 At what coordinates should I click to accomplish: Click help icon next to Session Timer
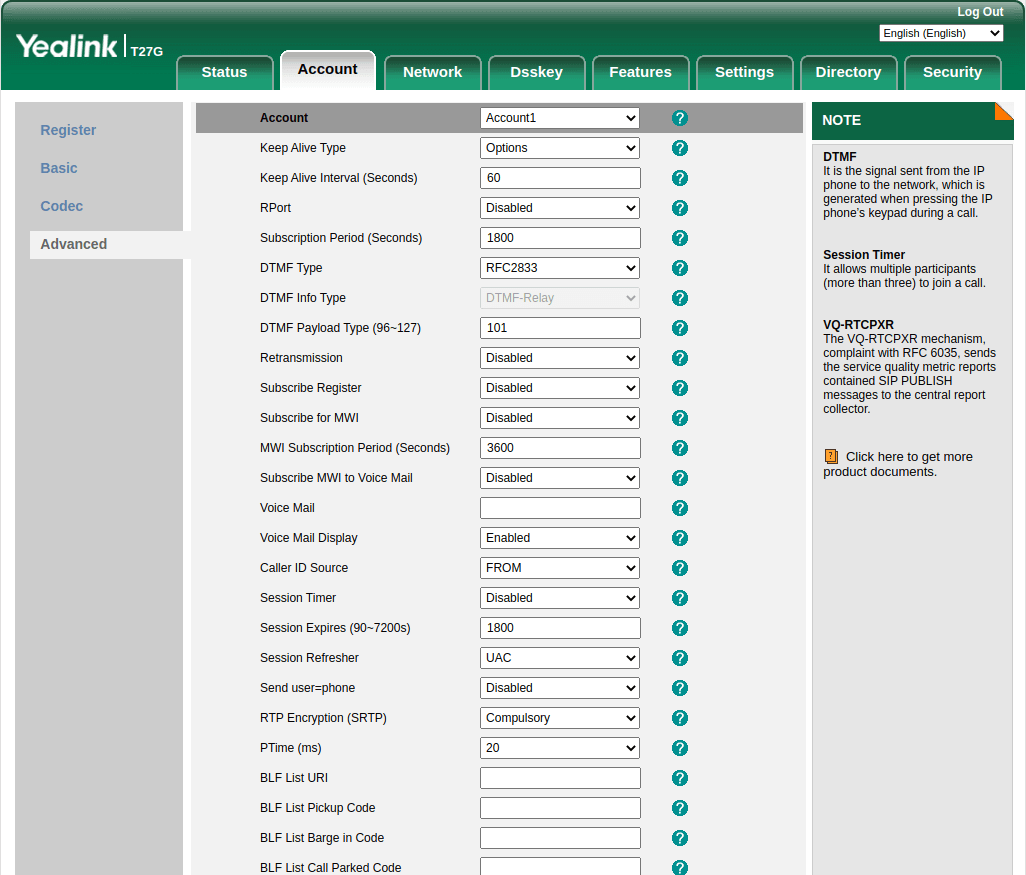680,598
